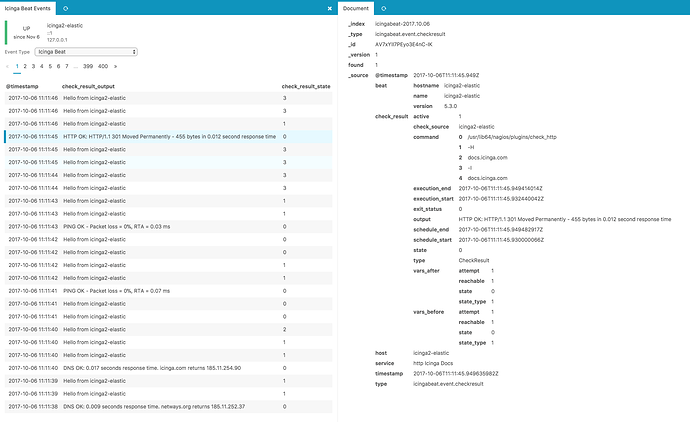Select current page 1 in pagination
The image size is (690, 422).
(17, 66)
